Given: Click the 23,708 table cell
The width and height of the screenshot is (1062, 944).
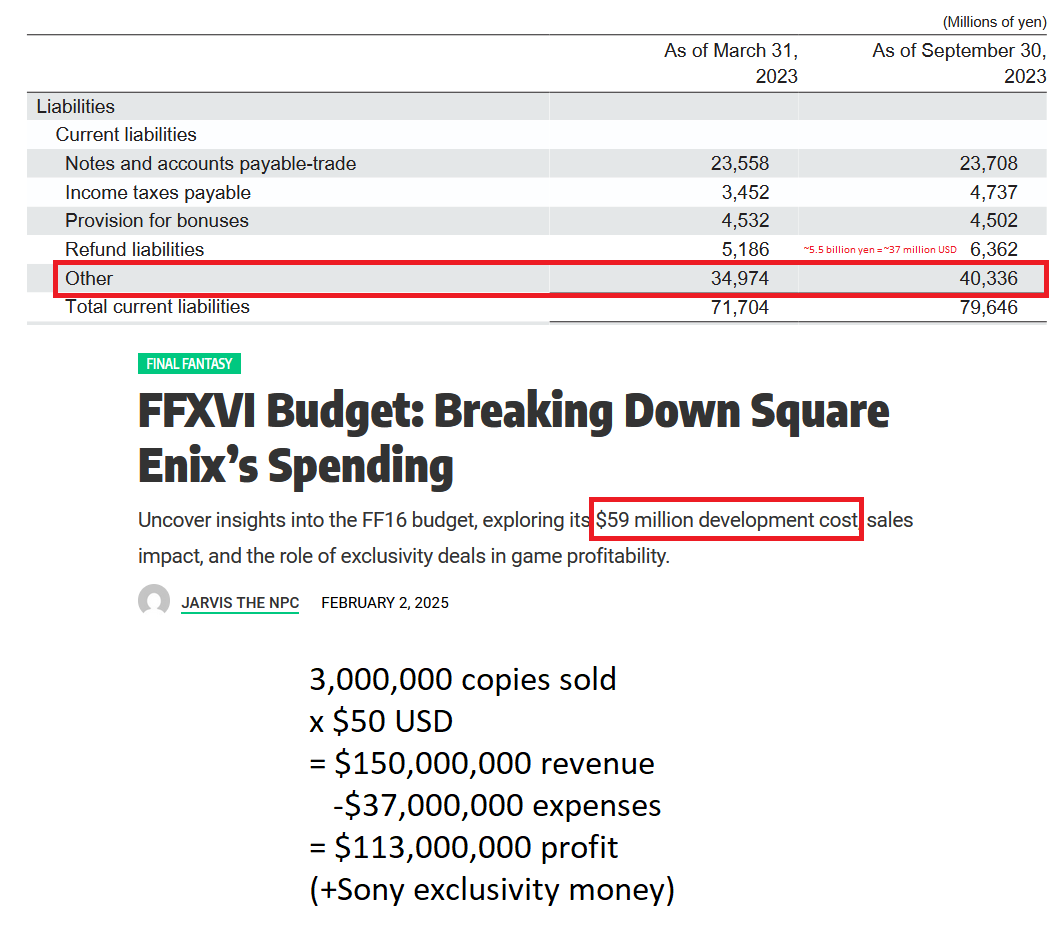Looking at the screenshot, I should click(988, 163).
